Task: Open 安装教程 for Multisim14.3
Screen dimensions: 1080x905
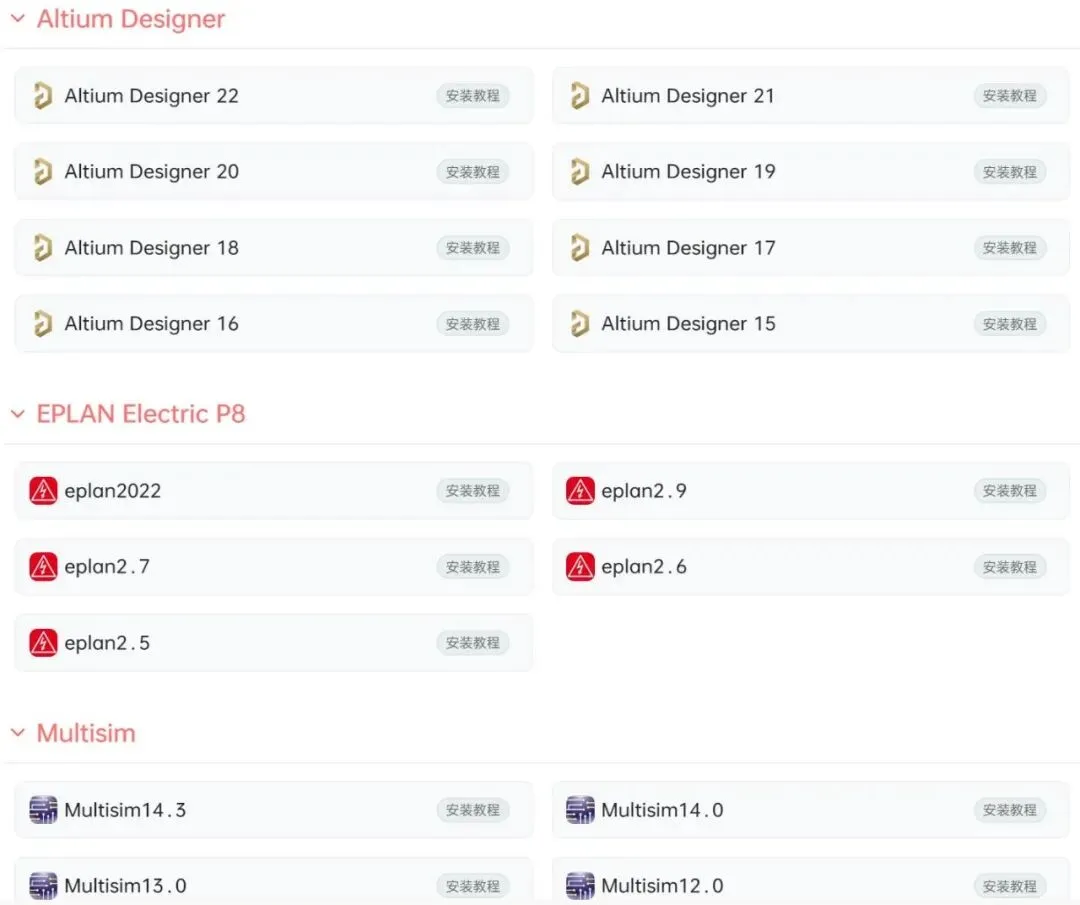Action: (x=472, y=810)
